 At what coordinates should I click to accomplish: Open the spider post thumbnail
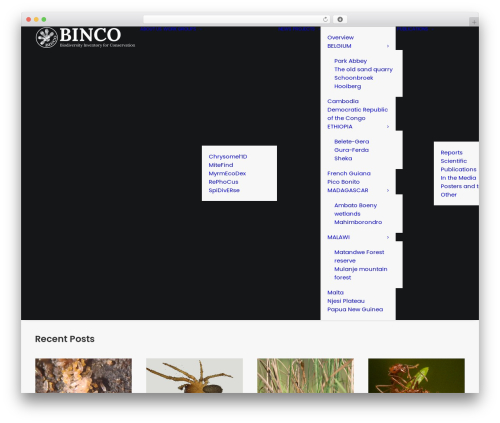(194, 376)
